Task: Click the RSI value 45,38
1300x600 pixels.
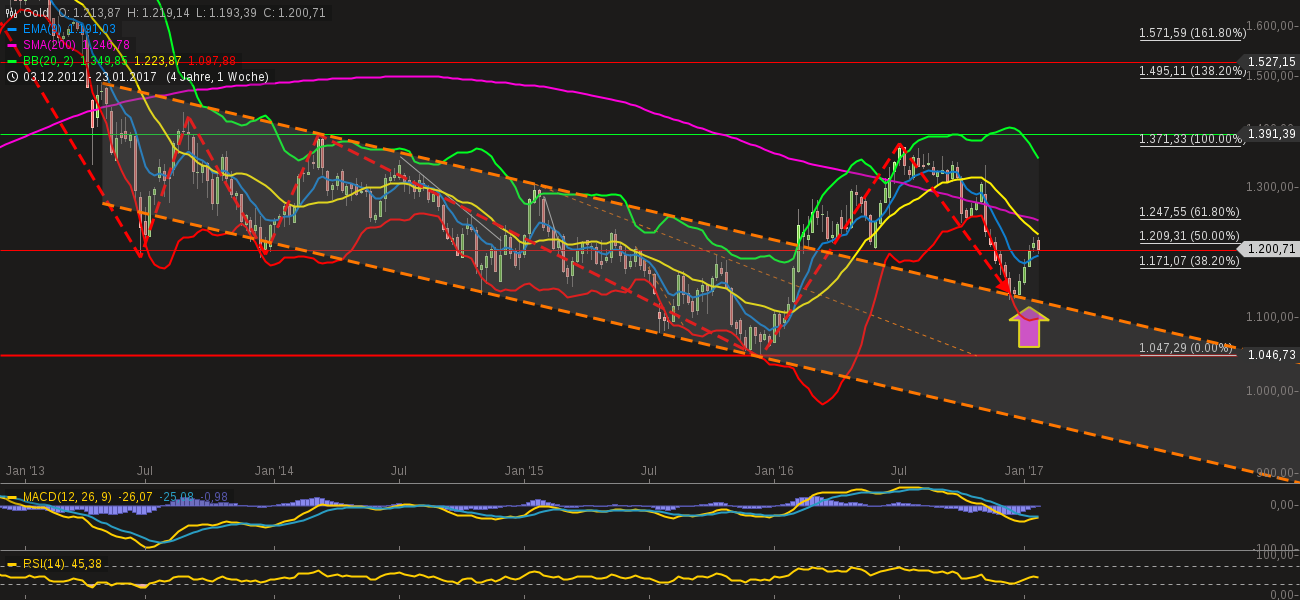Action: click(88, 564)
